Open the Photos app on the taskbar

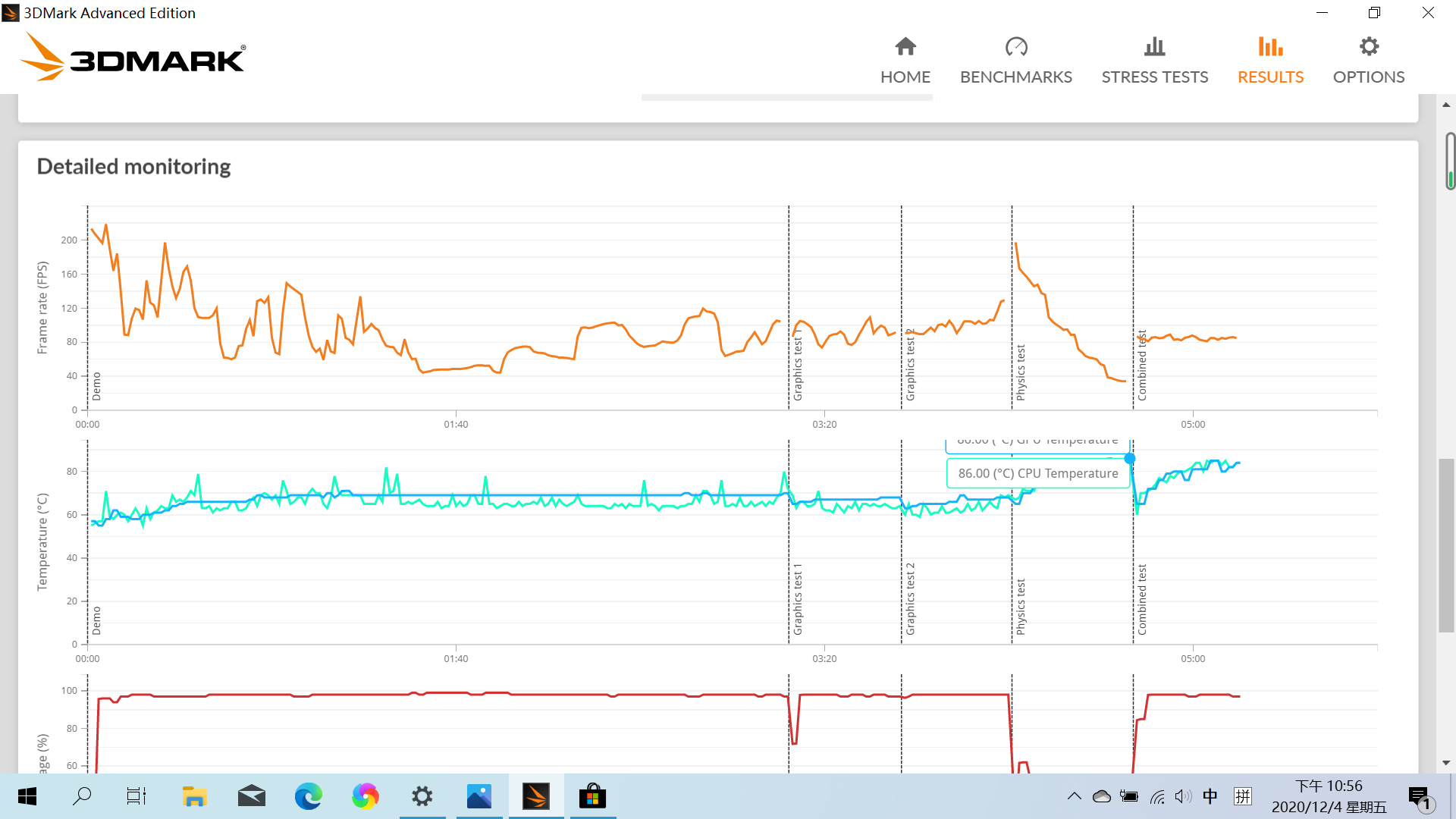479,796
